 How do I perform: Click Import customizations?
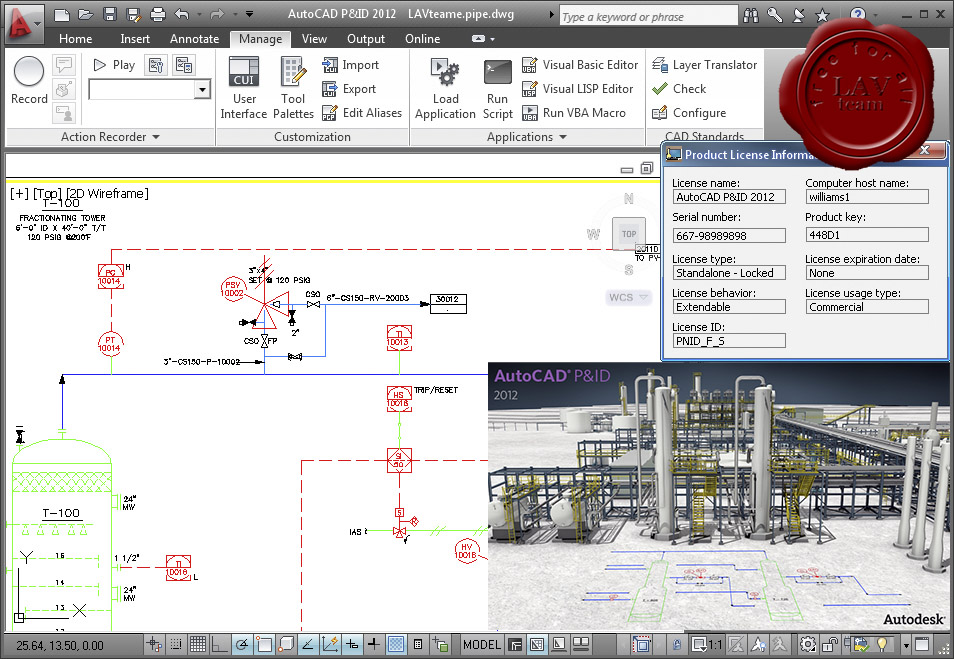point(351,65)
